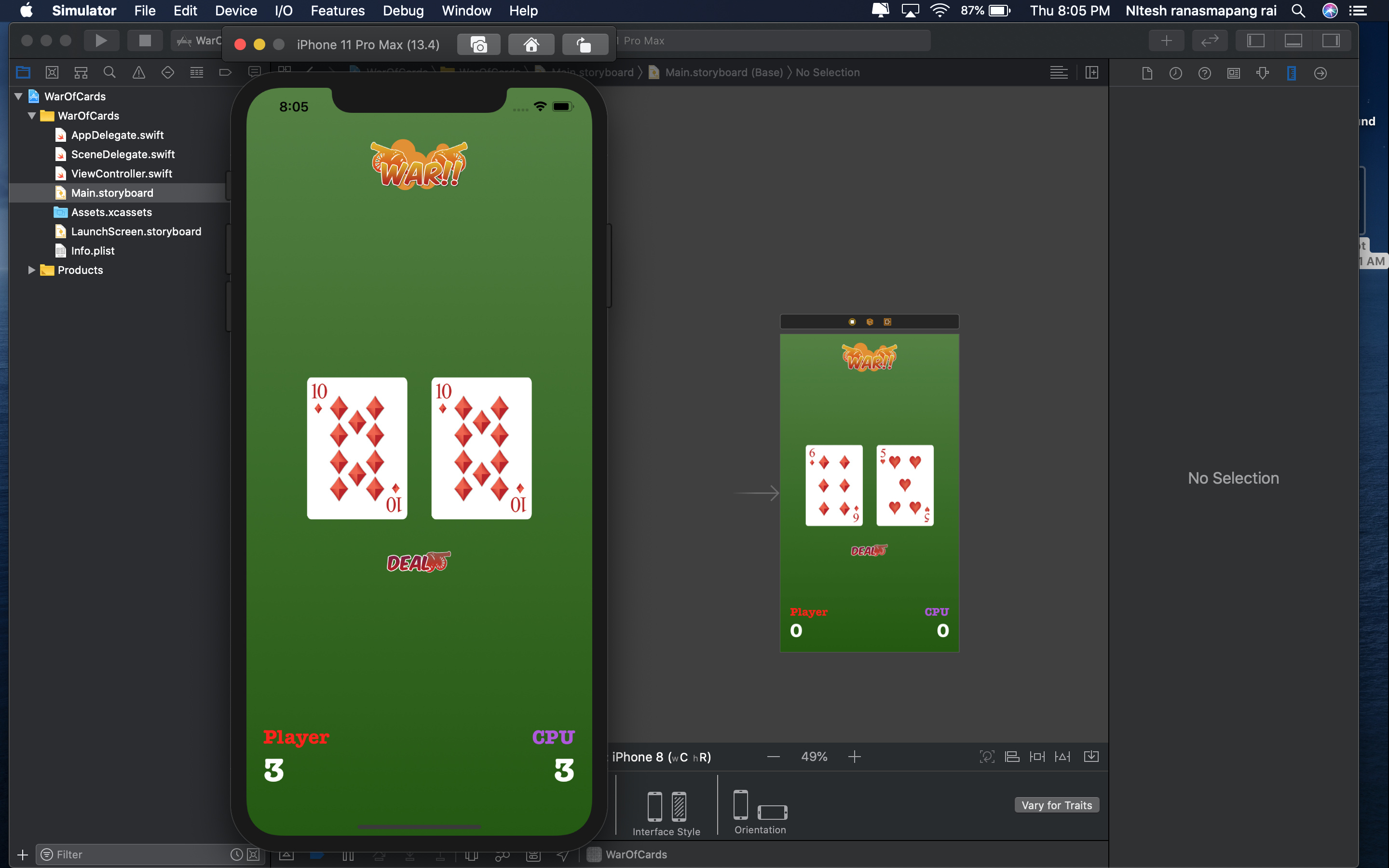Collapse the WarOfCards project disclosure triangle
Viewport: 1389px width, 868px height.
[x=18, y=96]
